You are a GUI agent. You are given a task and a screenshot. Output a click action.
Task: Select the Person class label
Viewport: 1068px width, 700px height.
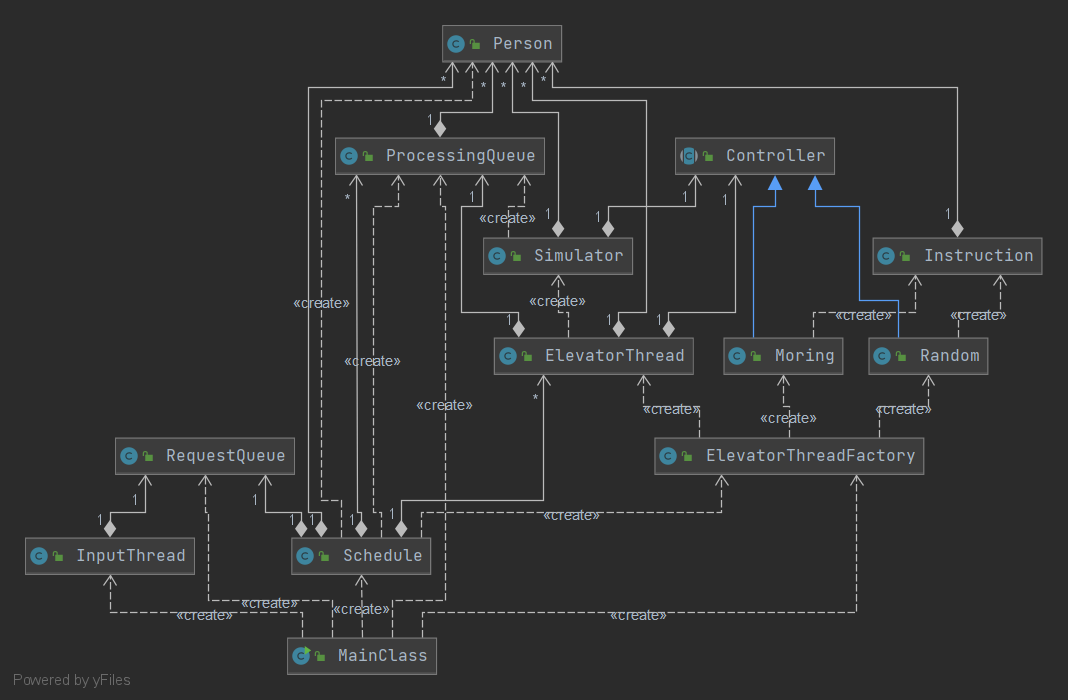pos(522,44)
